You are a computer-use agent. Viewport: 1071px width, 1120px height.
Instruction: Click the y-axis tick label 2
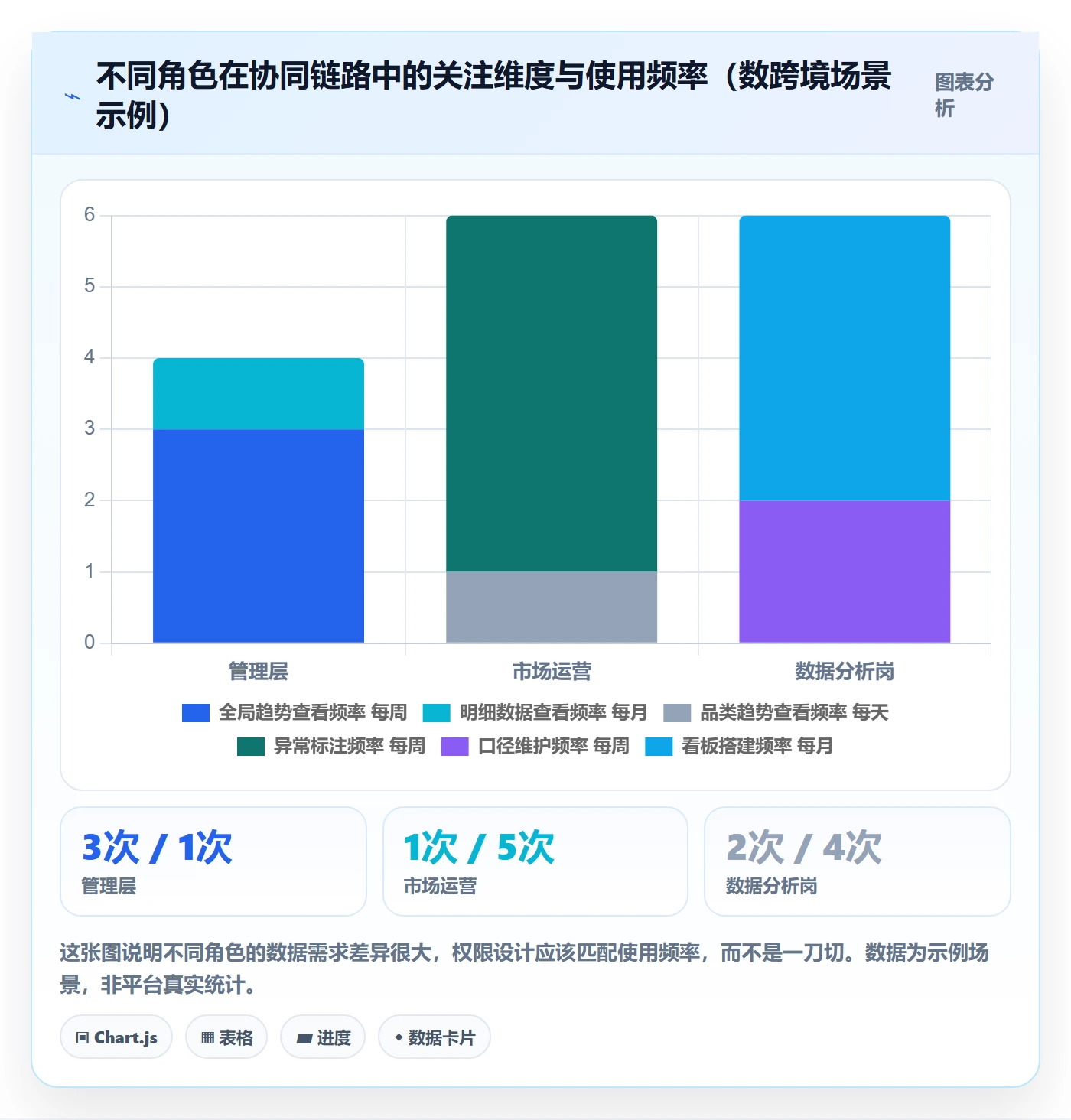pyautogui.click(x=90, y=500)
